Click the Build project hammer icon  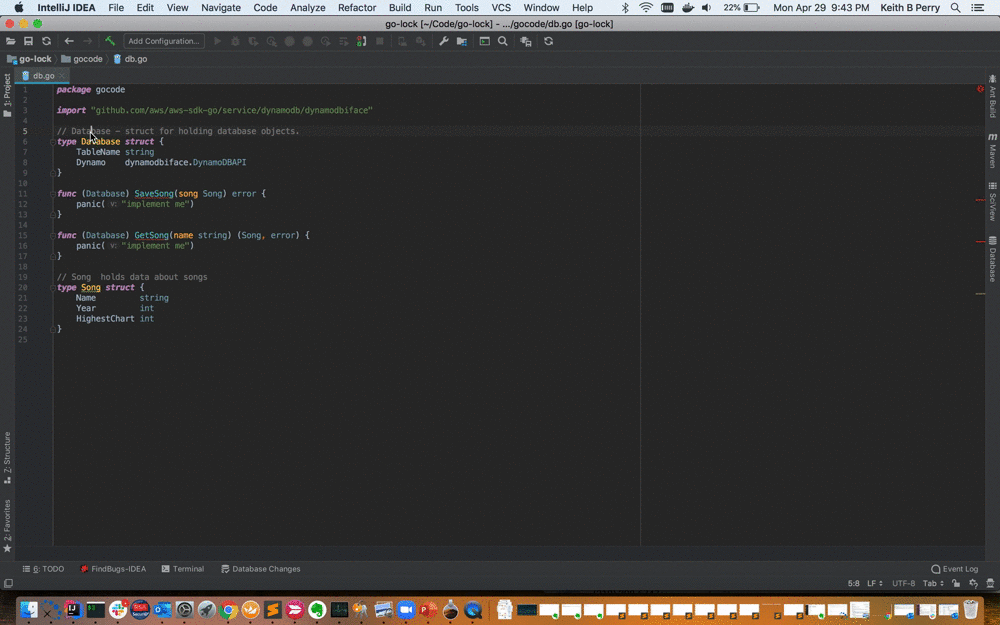coord(110,41)
